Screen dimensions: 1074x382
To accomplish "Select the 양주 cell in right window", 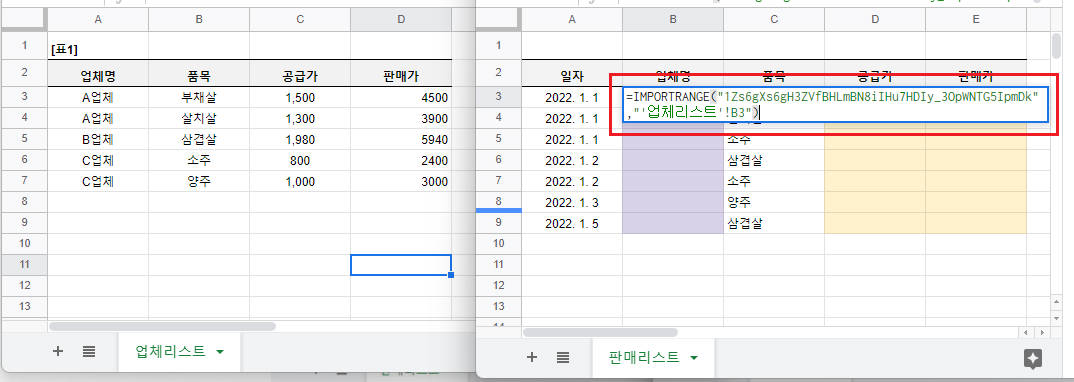I will click(x=774, y=202).
